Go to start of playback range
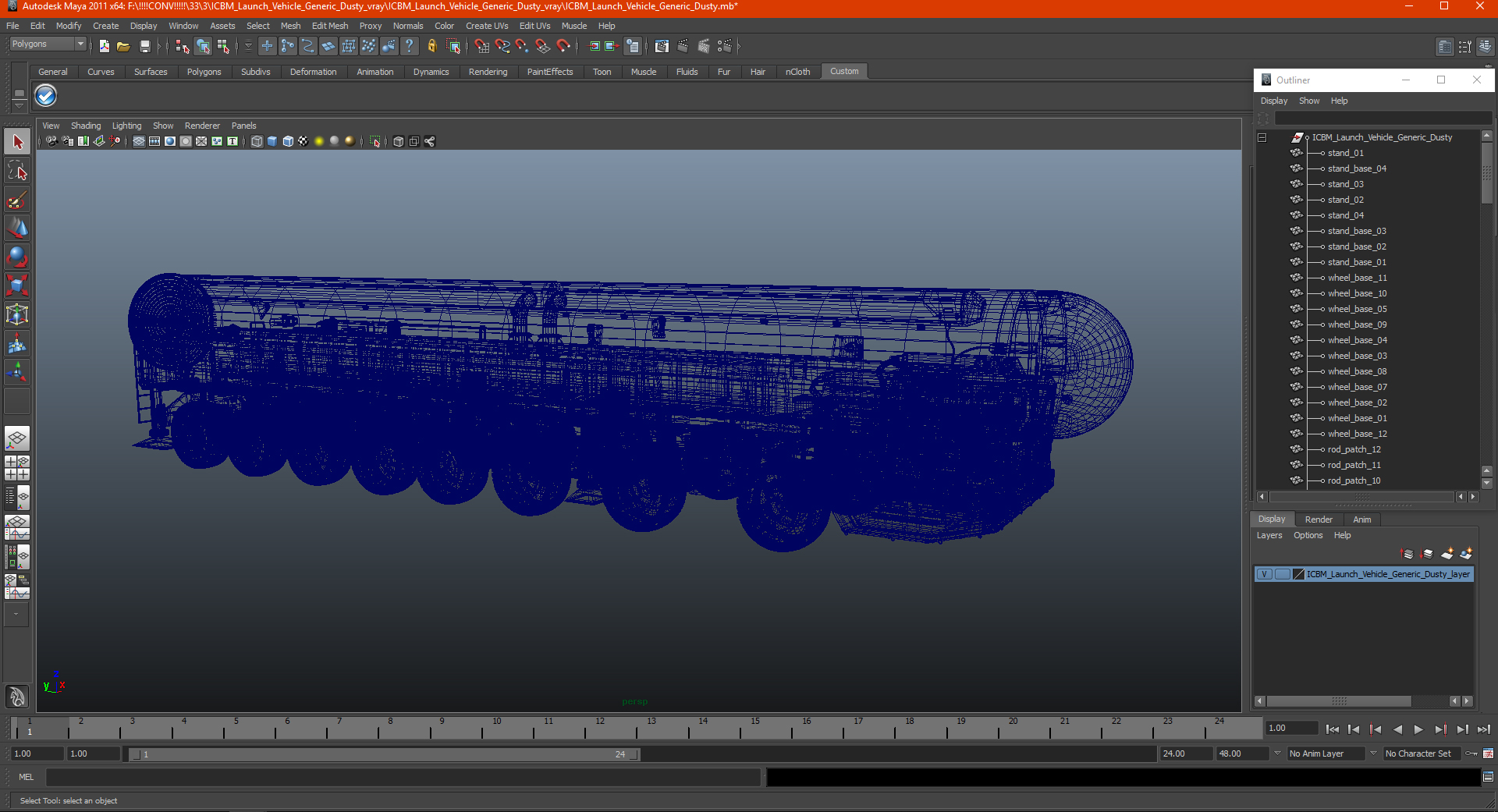This screenshot has width=1498, height=812. click(1333, 729)
